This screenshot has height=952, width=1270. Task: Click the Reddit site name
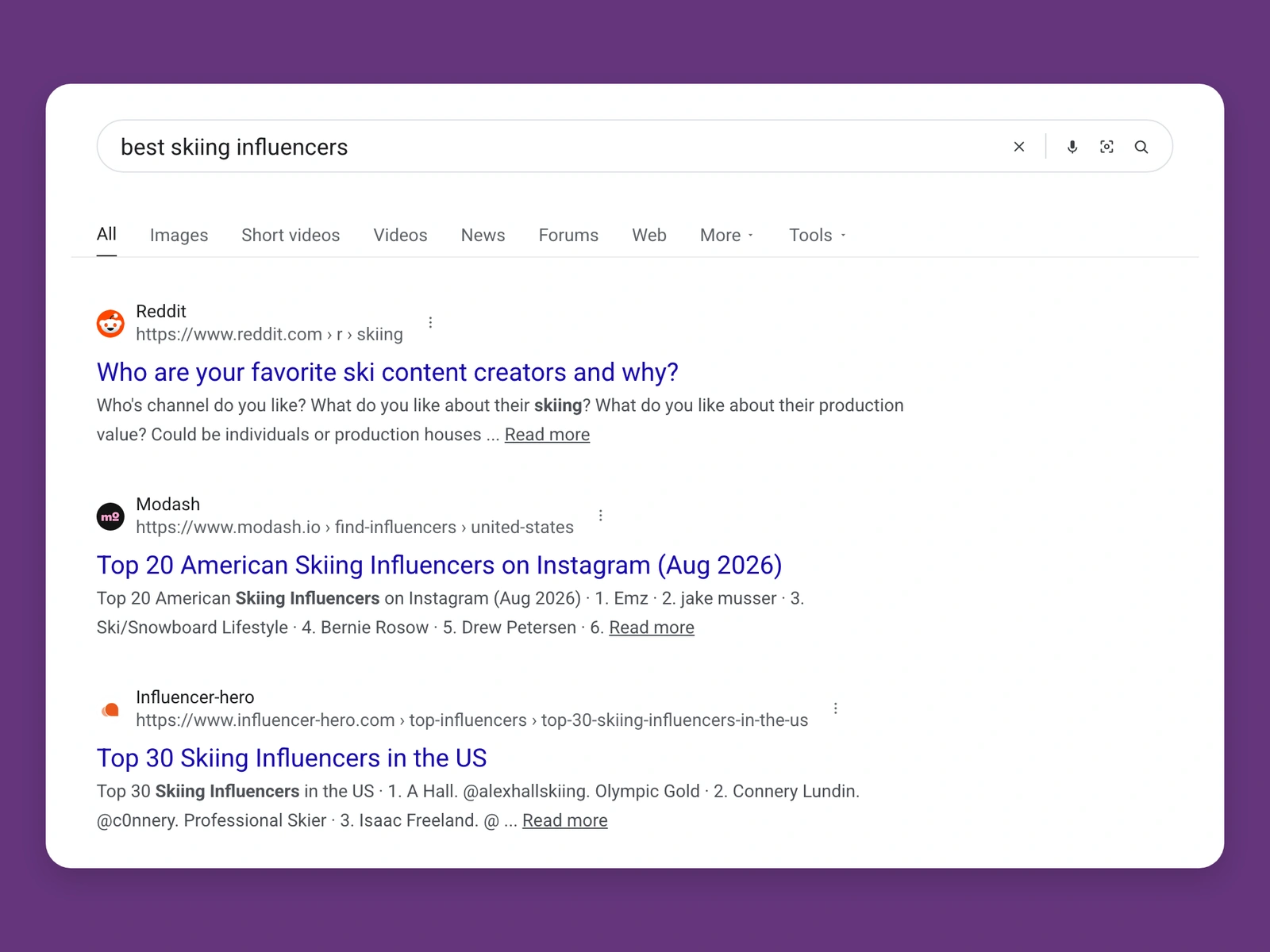point(161,311)
